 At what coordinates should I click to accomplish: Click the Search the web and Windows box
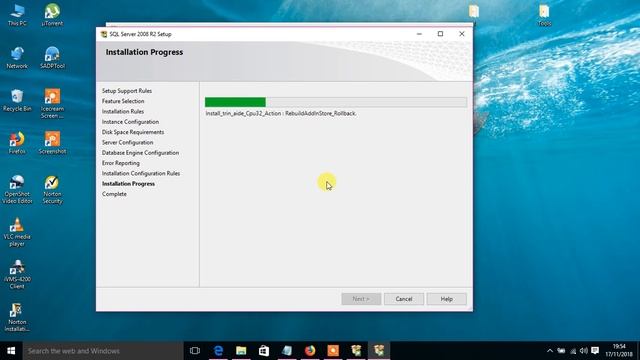point(103,351)
